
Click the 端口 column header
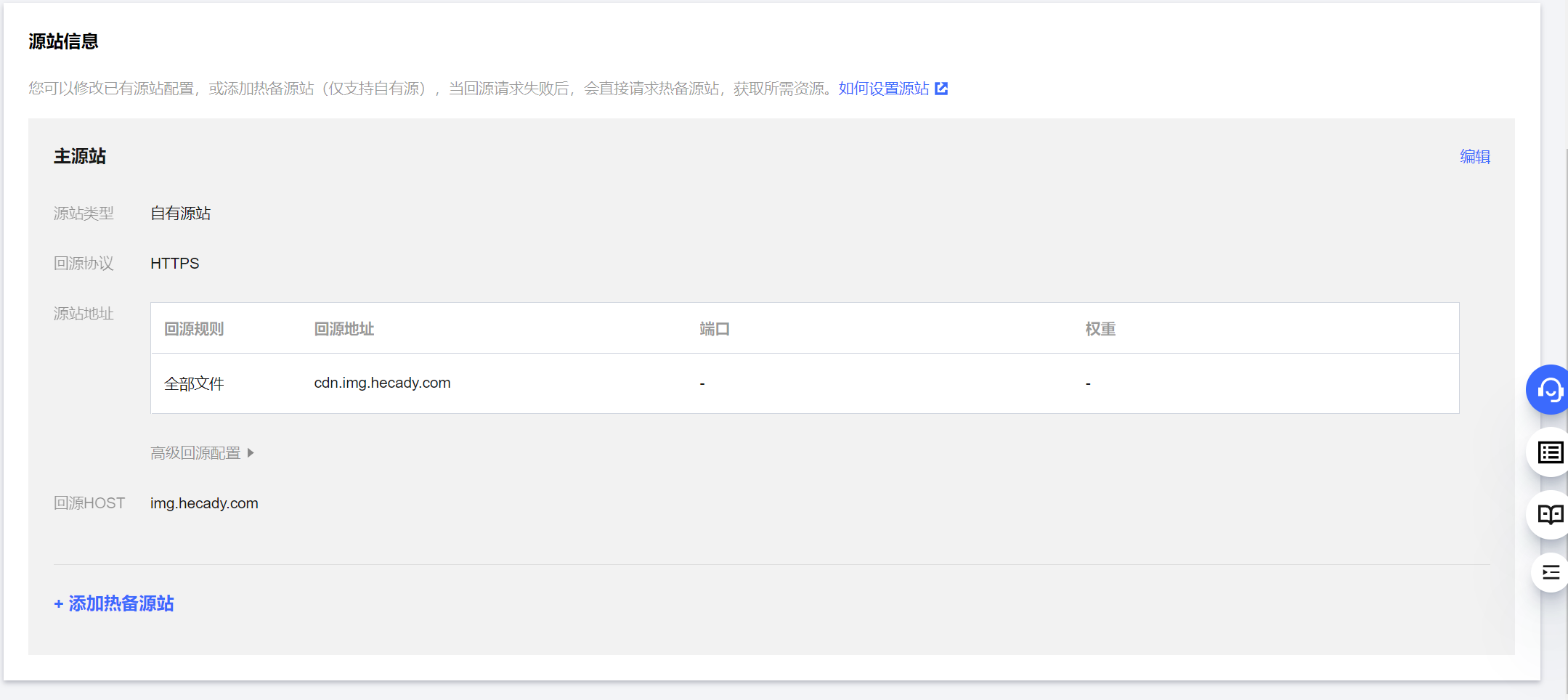coord(714,329)
